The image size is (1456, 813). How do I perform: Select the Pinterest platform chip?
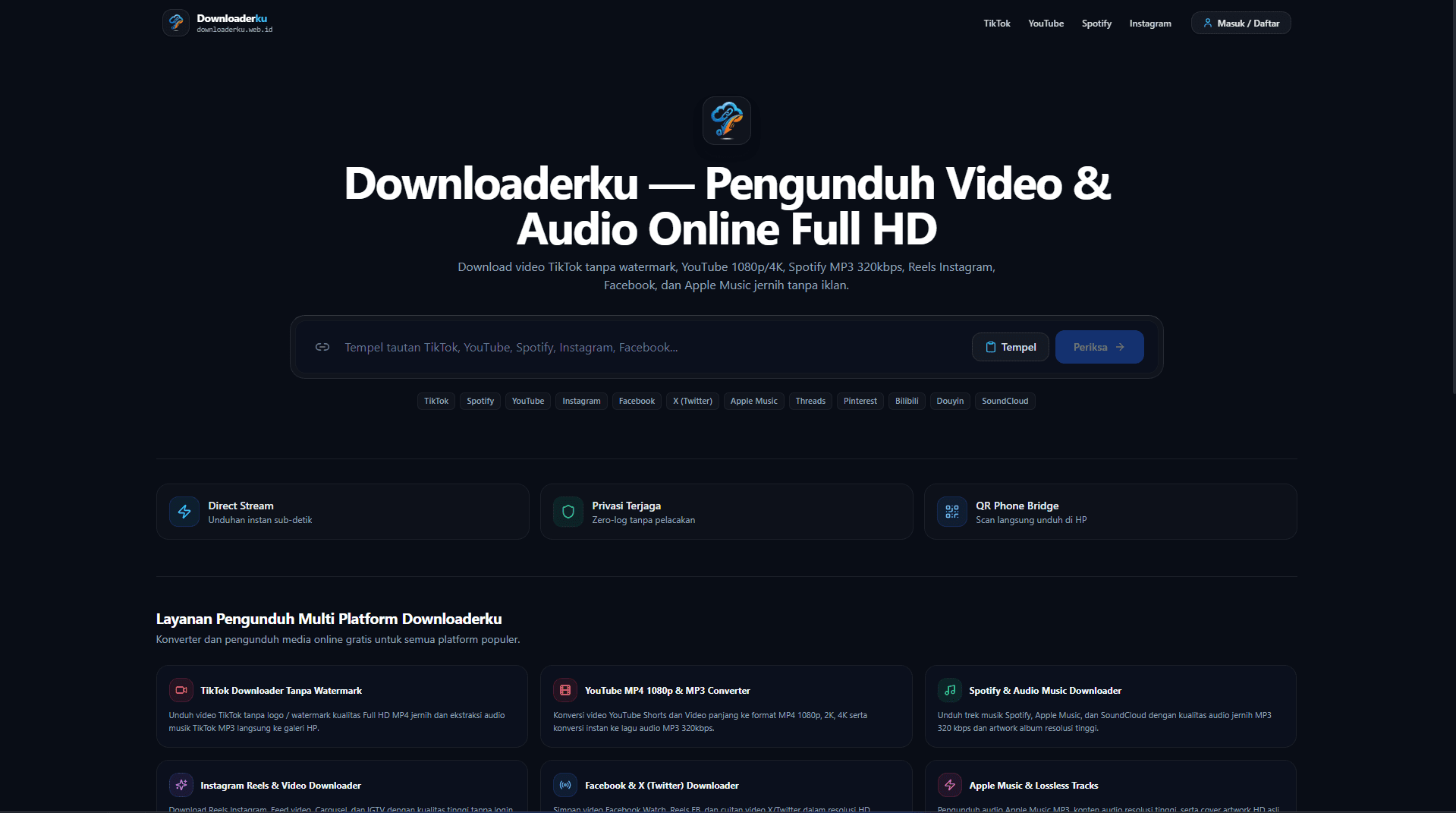860,401
